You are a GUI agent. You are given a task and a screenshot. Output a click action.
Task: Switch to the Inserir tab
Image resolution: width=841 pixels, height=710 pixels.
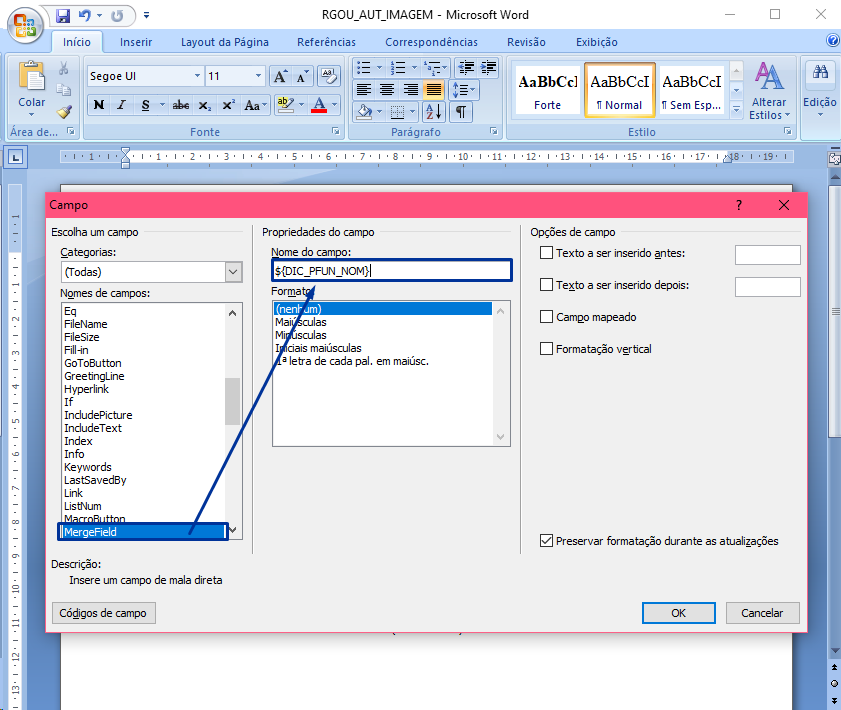136,42
